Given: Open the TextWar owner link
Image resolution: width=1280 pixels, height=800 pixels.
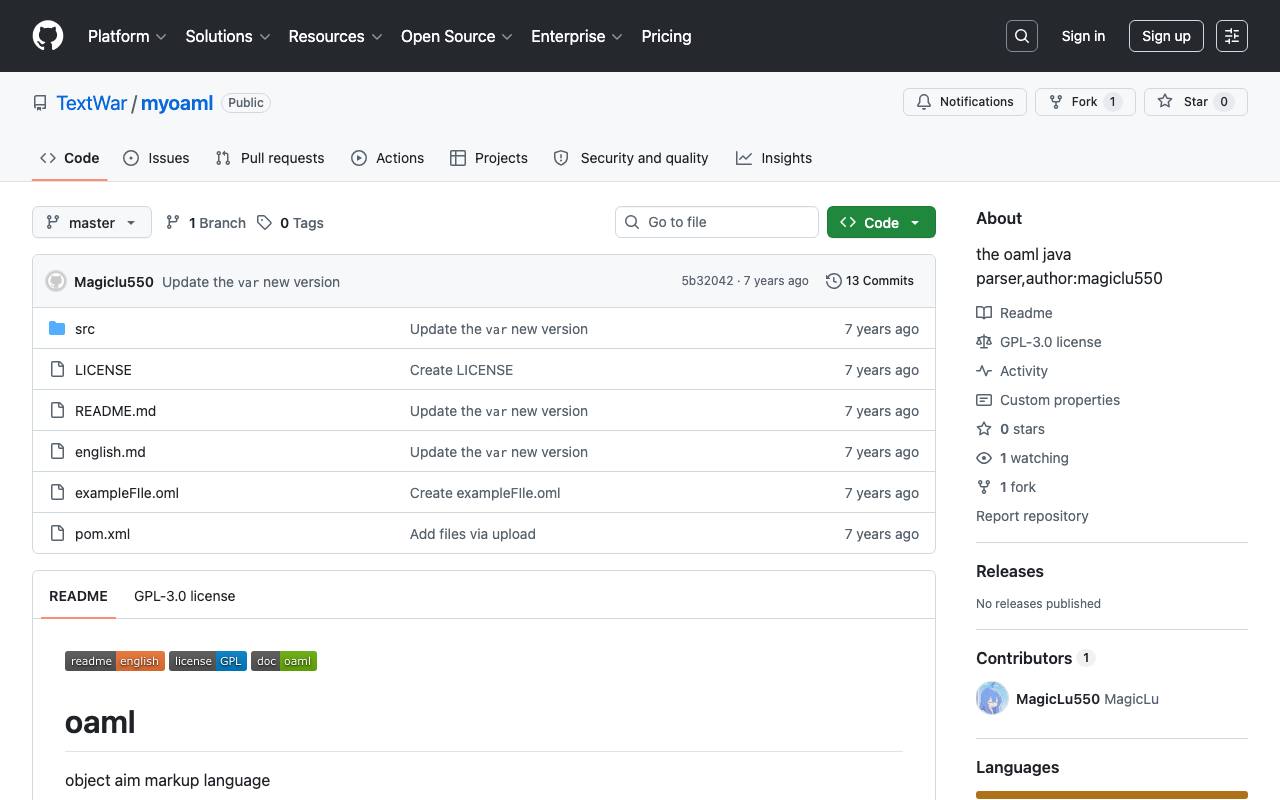Looking at the screenshot, I should point(92,103).
